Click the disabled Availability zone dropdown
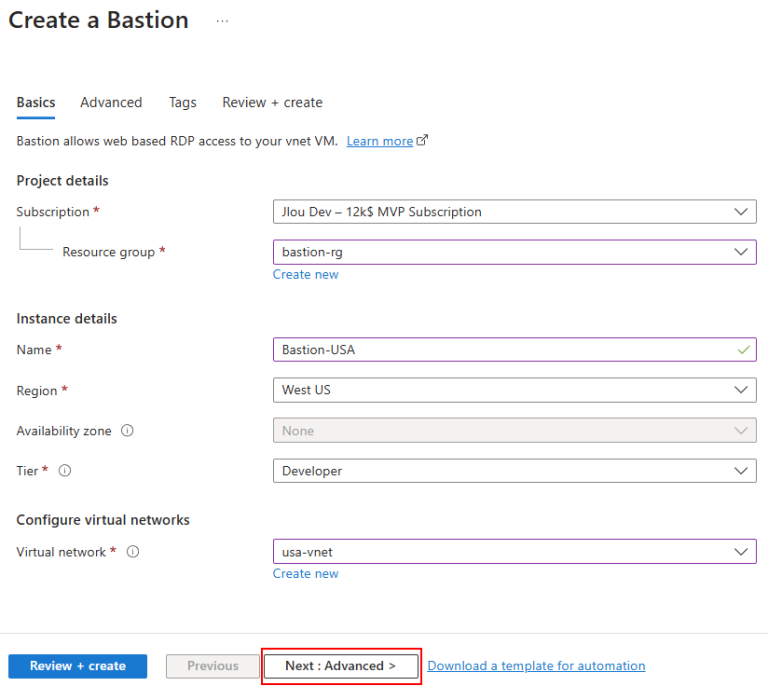Screen dimensions: 768x686 (514, 431)
